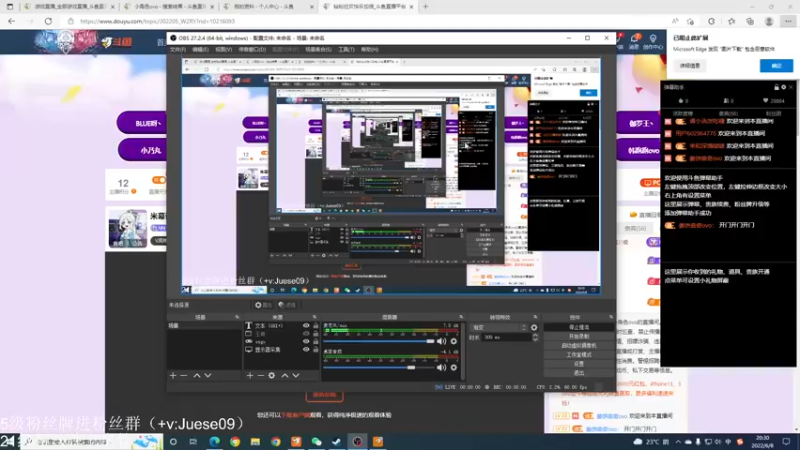Image resolution: width=800 pixels, height=450 pixels.
Task: Open the 场景集合(S) menu in OBS
Action: pyautogui.click(x=318, y=49)
